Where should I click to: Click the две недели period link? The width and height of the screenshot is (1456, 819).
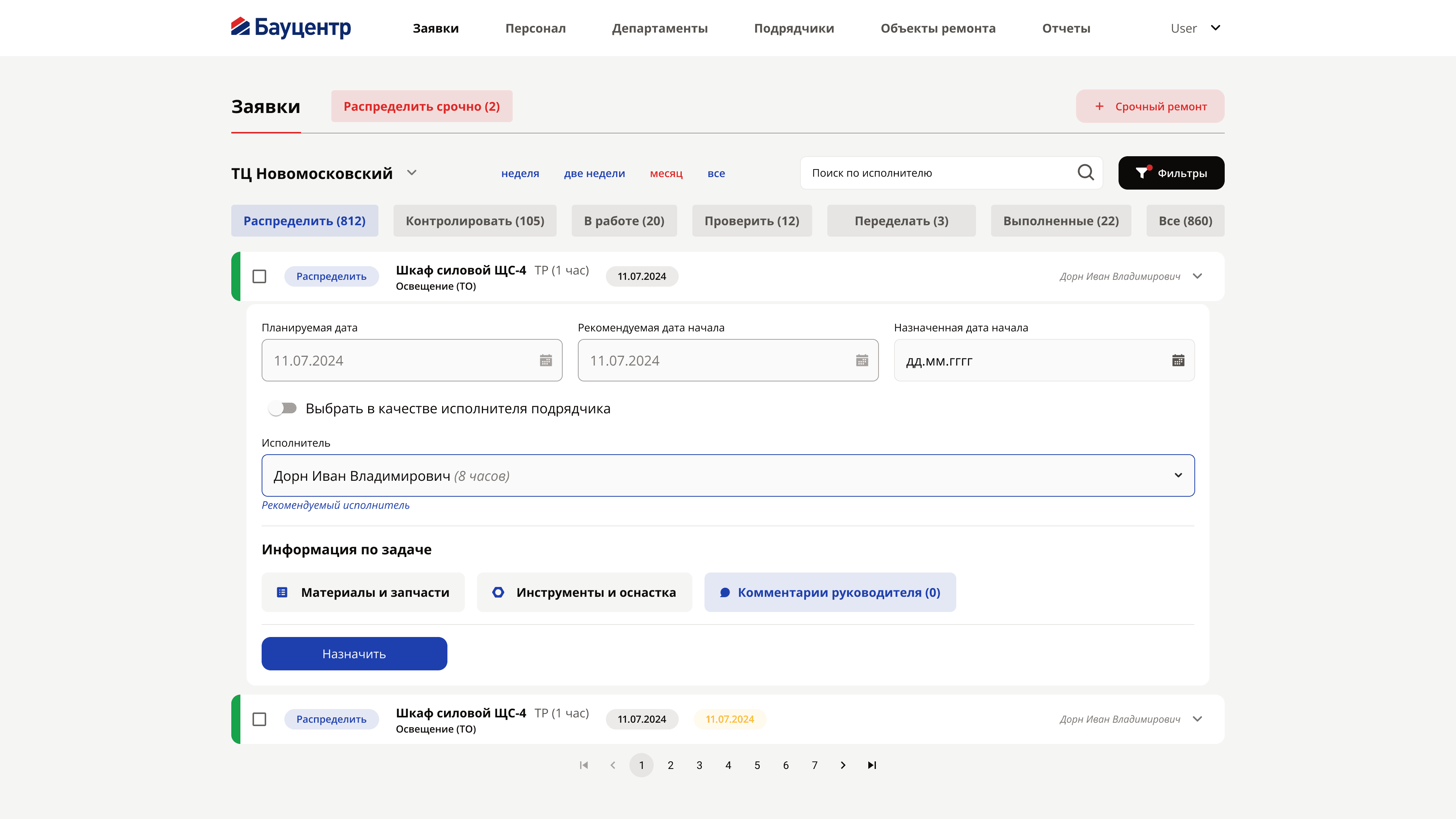(594, 174)
